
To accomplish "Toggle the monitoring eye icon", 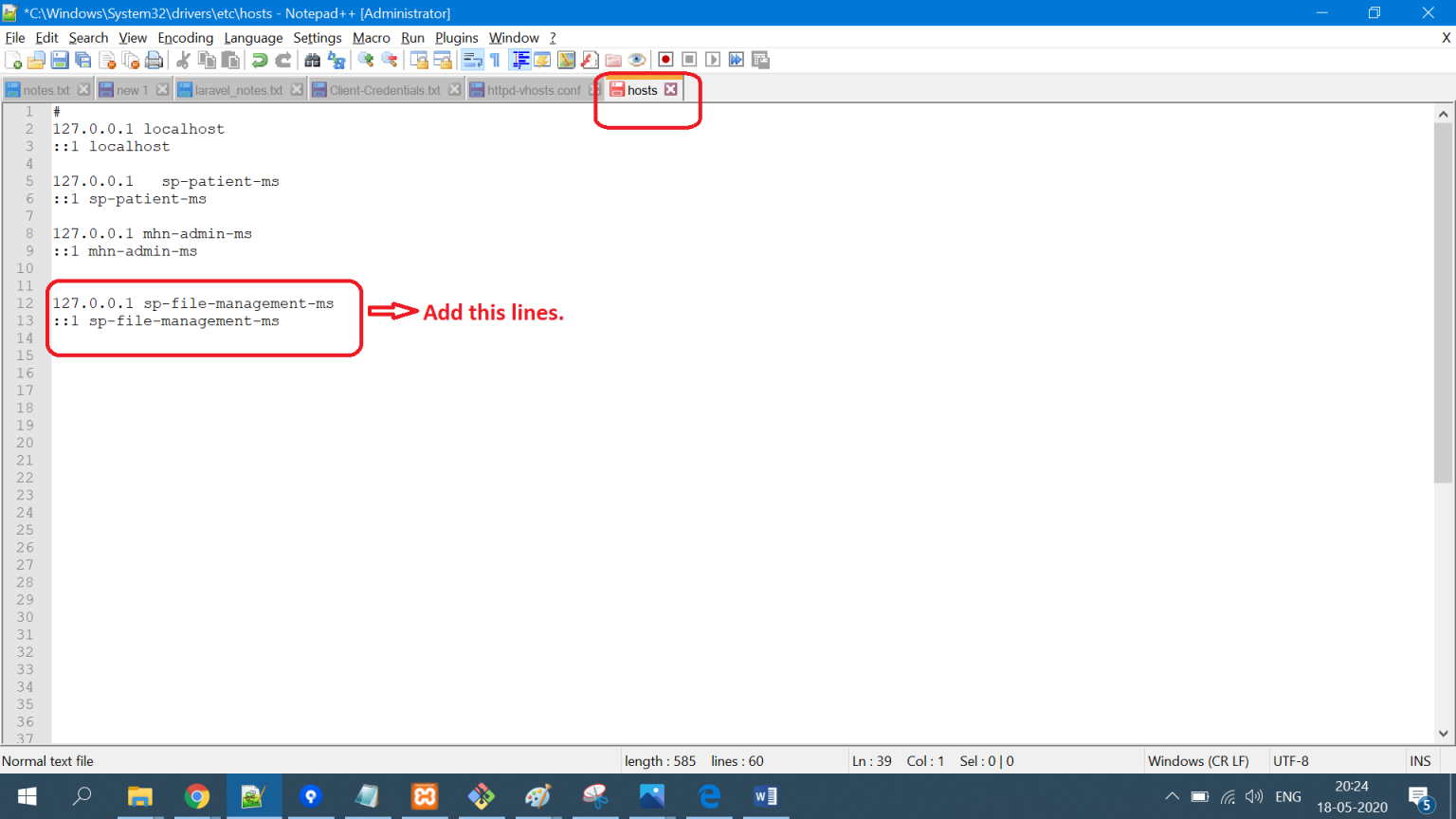I will tap(637, 60).
